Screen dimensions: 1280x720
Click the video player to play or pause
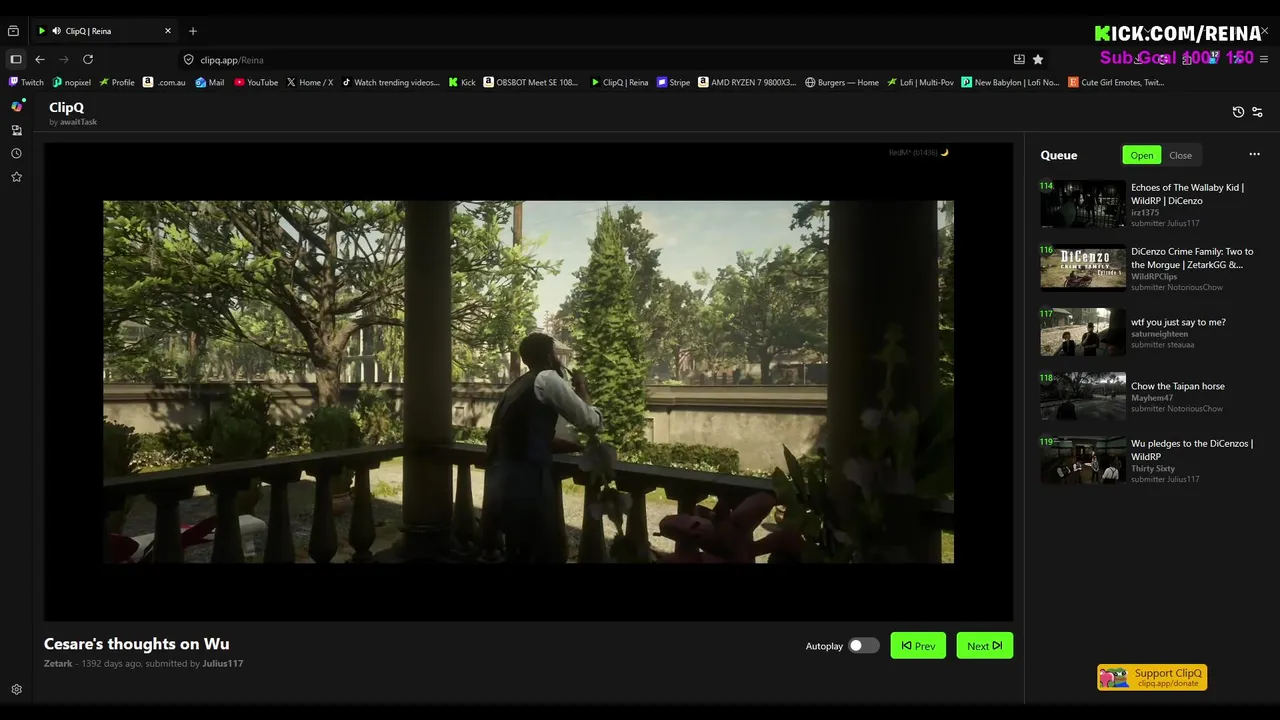click(x=528, y=382)
